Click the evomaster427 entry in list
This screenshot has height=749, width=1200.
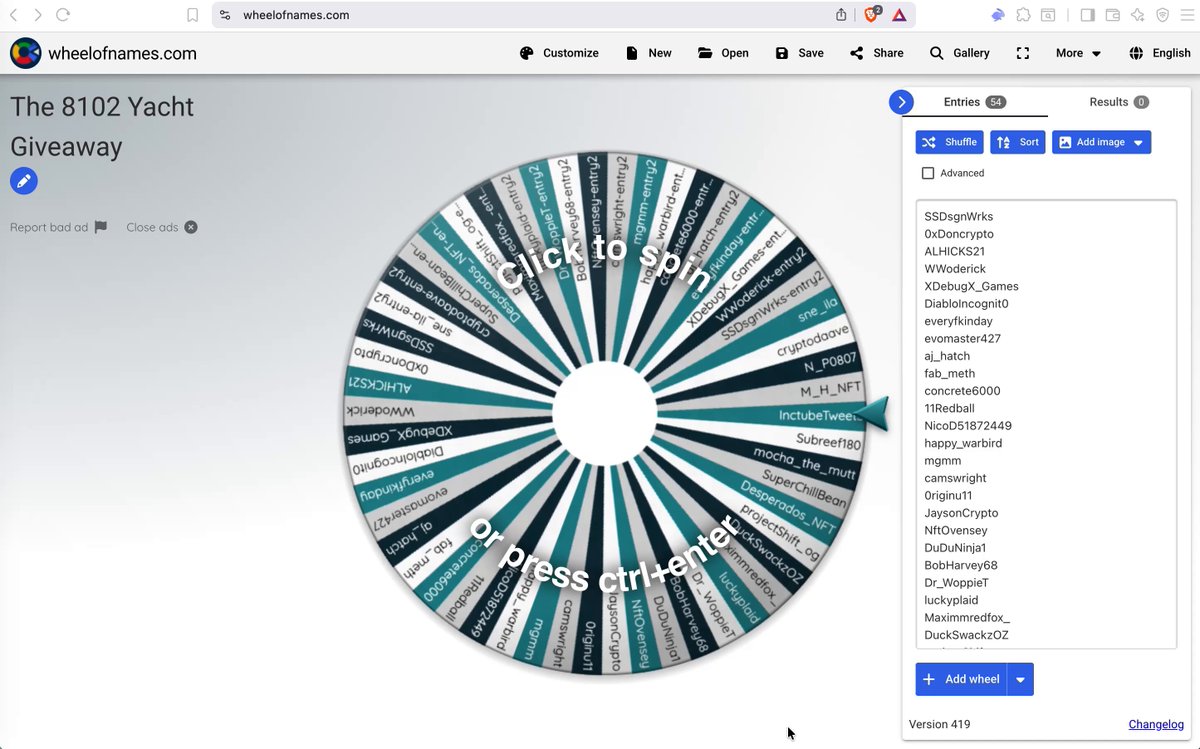[x=962, y=339]
